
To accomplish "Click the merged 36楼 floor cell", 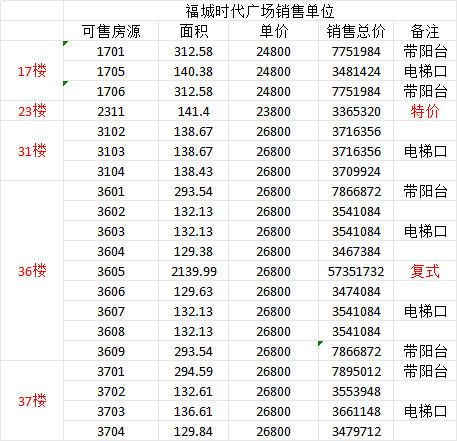I will coord(32,271).
